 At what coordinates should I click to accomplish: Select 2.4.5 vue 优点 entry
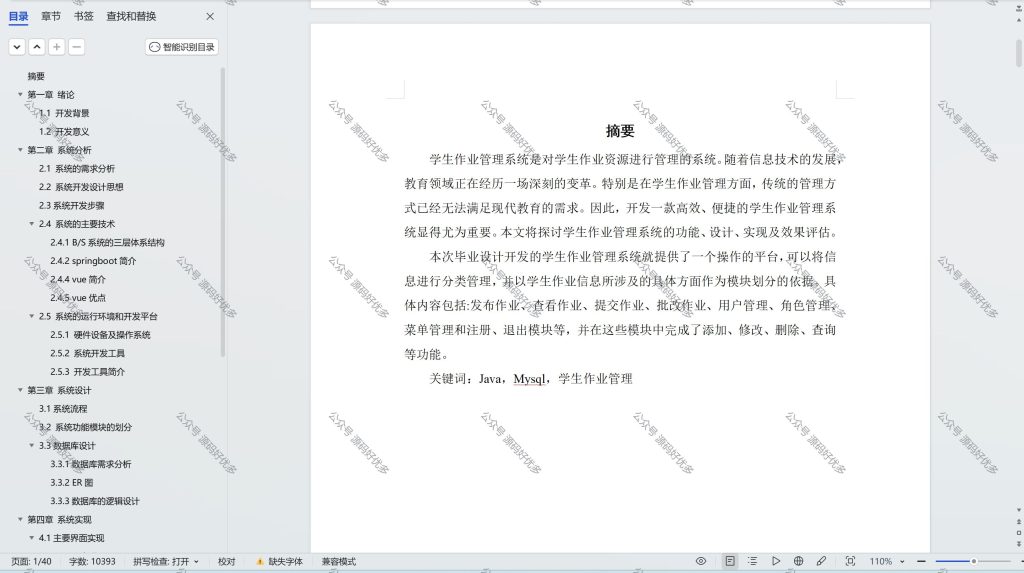pos(78,298)
